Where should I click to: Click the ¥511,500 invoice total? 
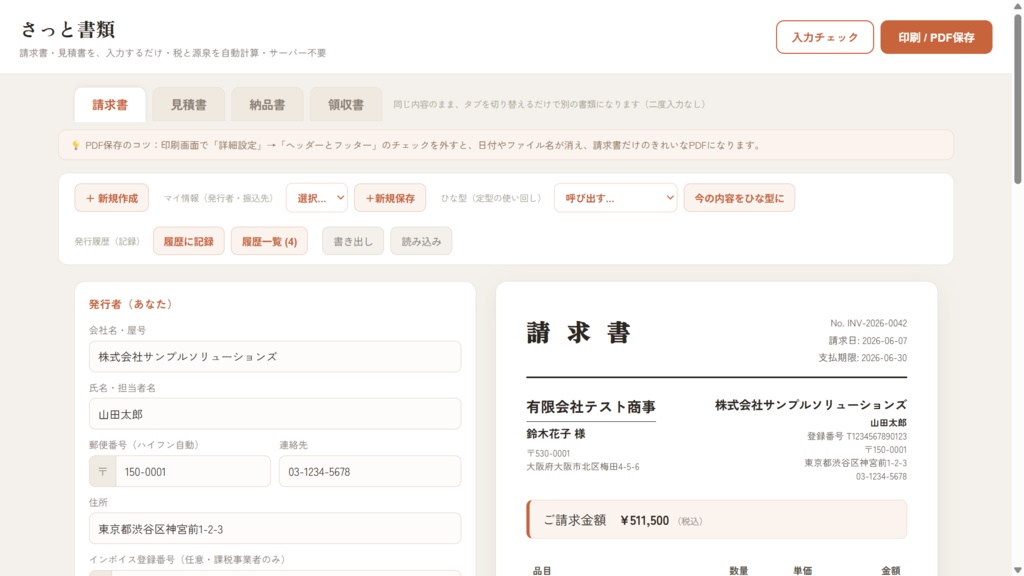tap(645, 520)
